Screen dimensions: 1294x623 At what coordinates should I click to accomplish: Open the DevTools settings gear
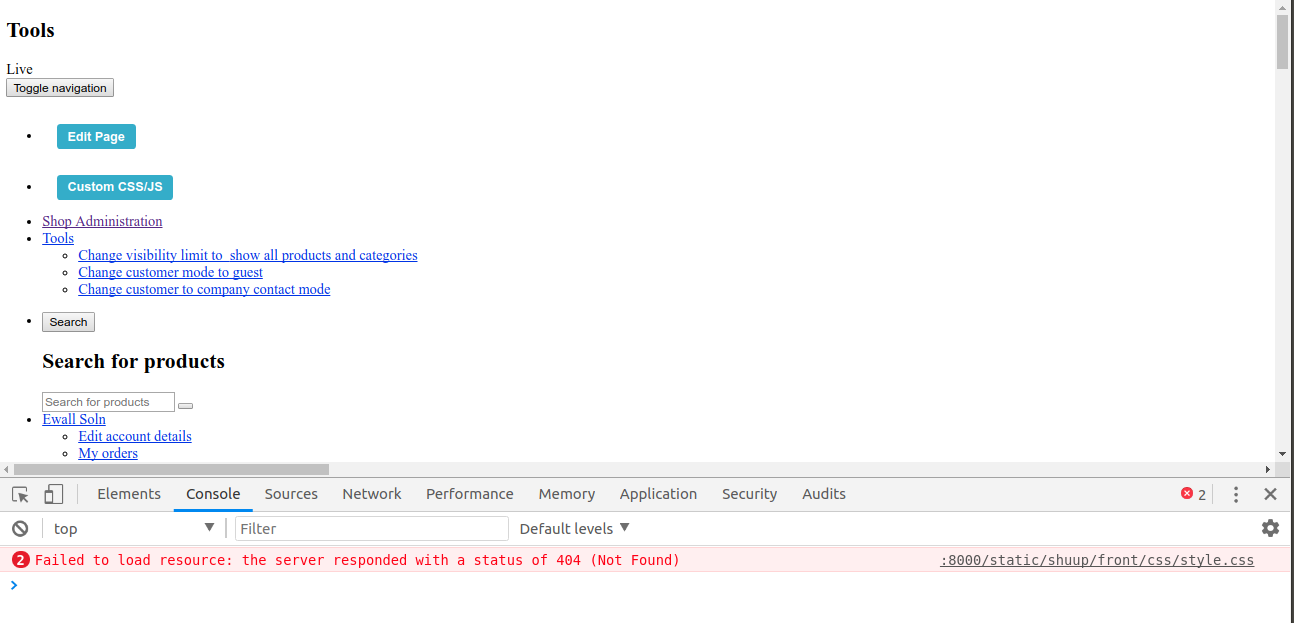pos(1270,528)
